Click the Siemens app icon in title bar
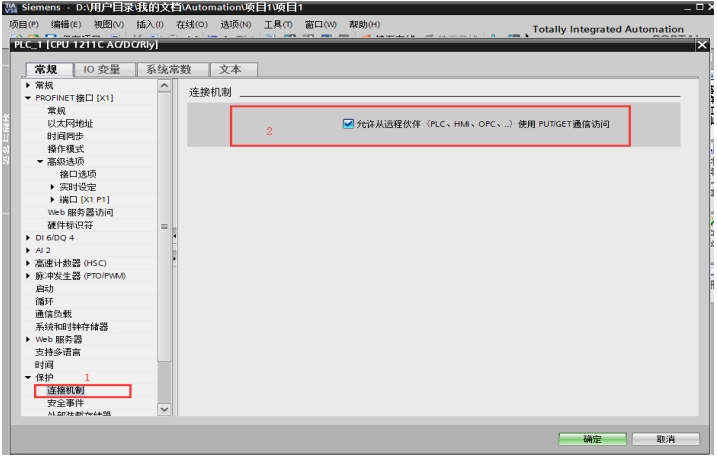Viewport: 717px width, 457px height. tap(10, 8)
